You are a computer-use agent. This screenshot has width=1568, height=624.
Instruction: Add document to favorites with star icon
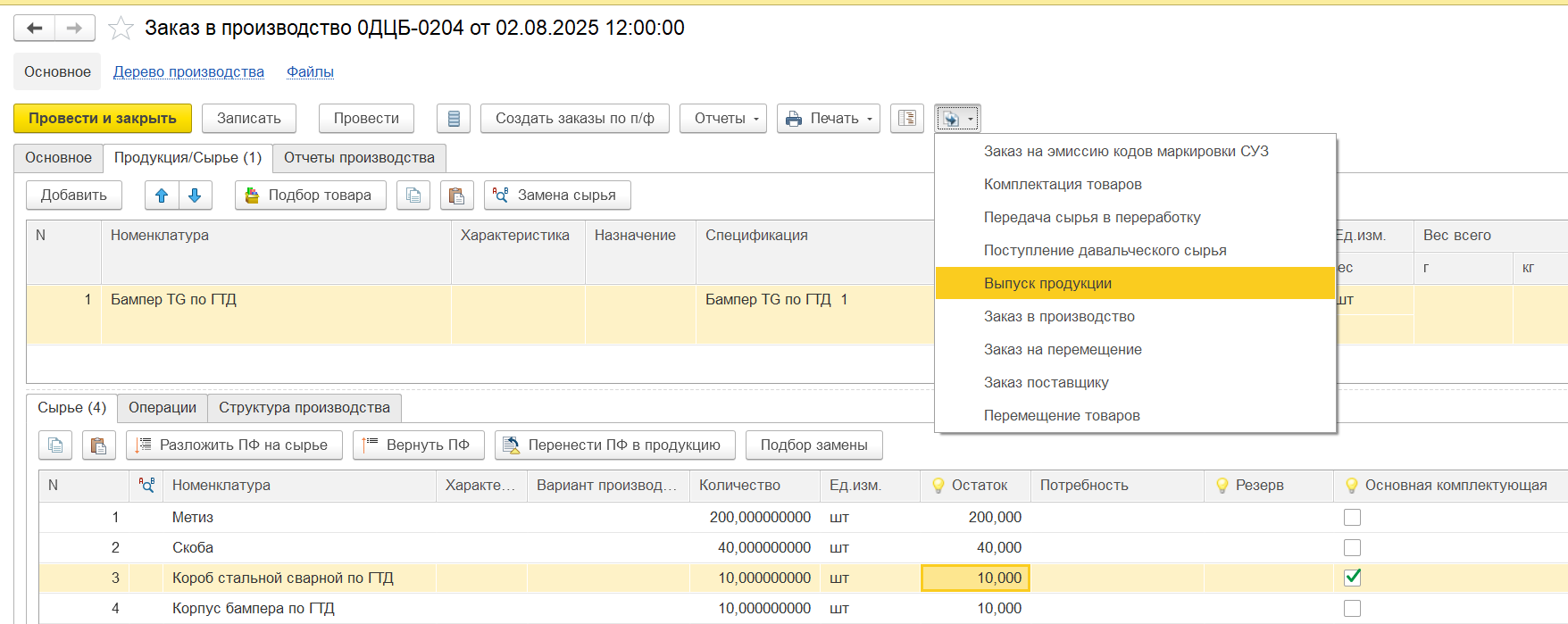click(x=121, y=29)
